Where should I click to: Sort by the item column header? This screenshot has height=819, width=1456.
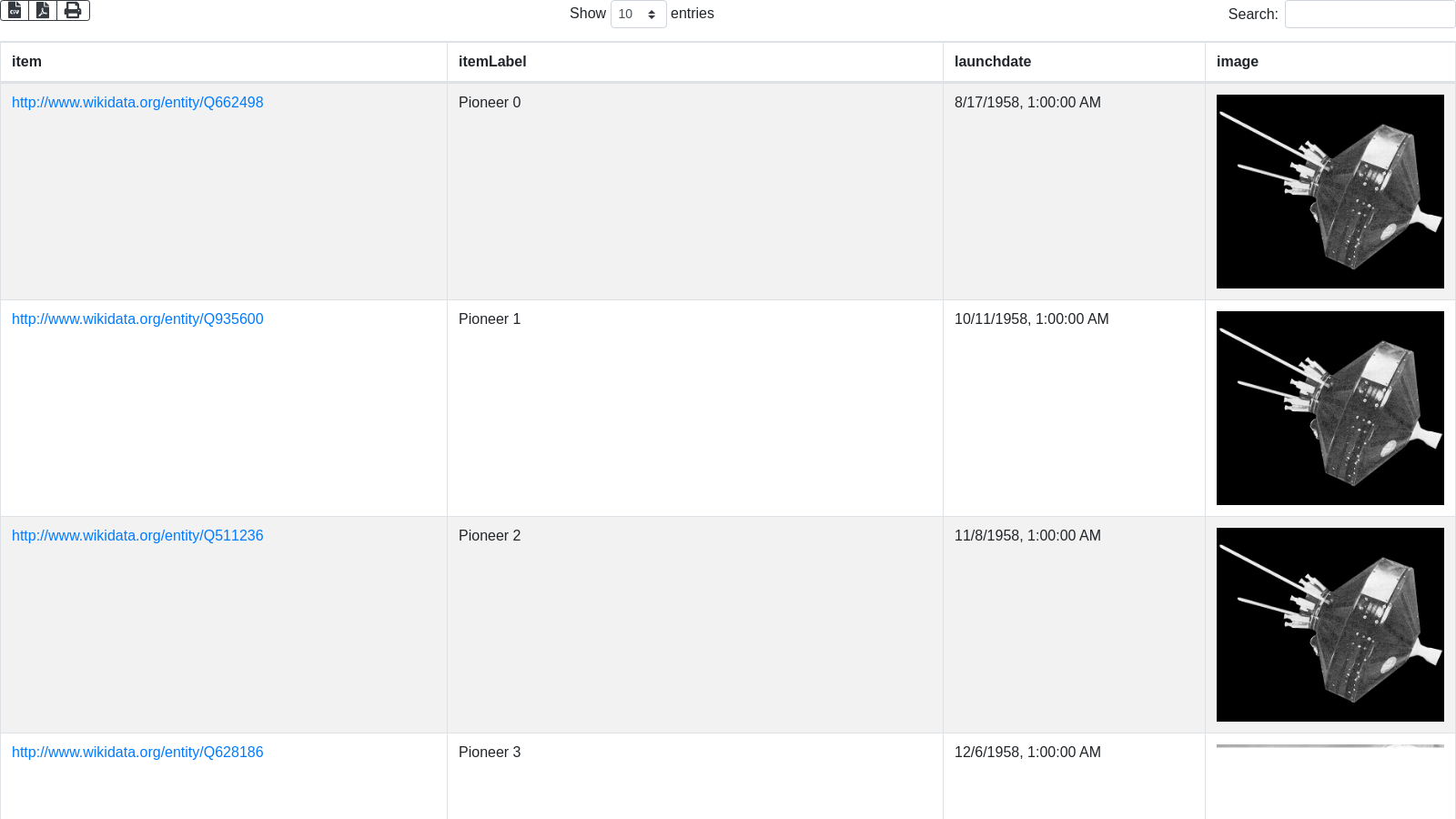click(26, 62)
